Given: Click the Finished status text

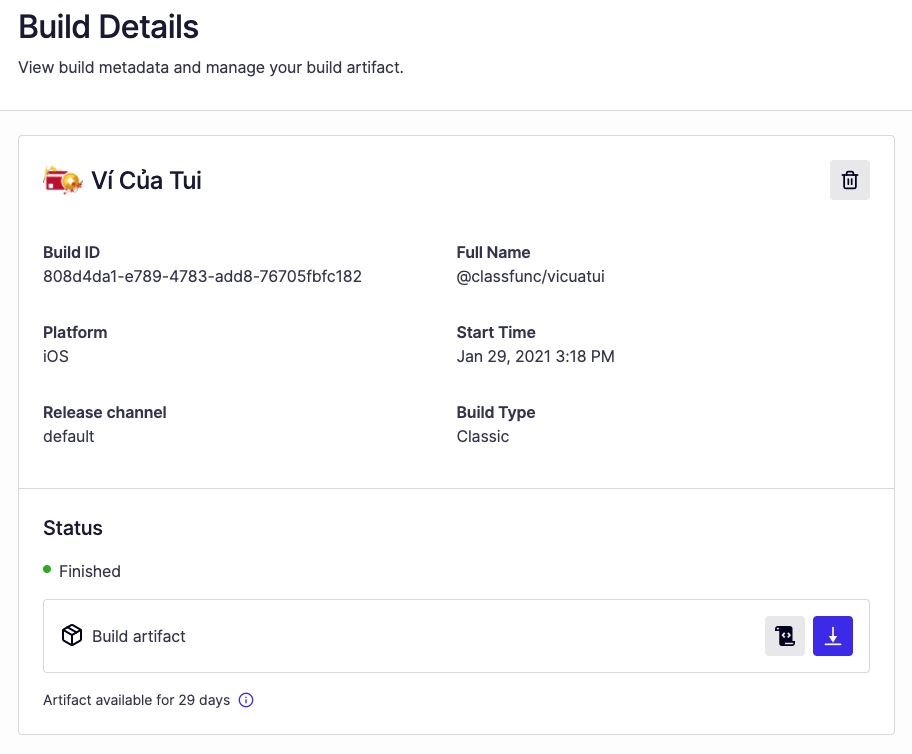Looking at the screenshot, I should point(90,571).
